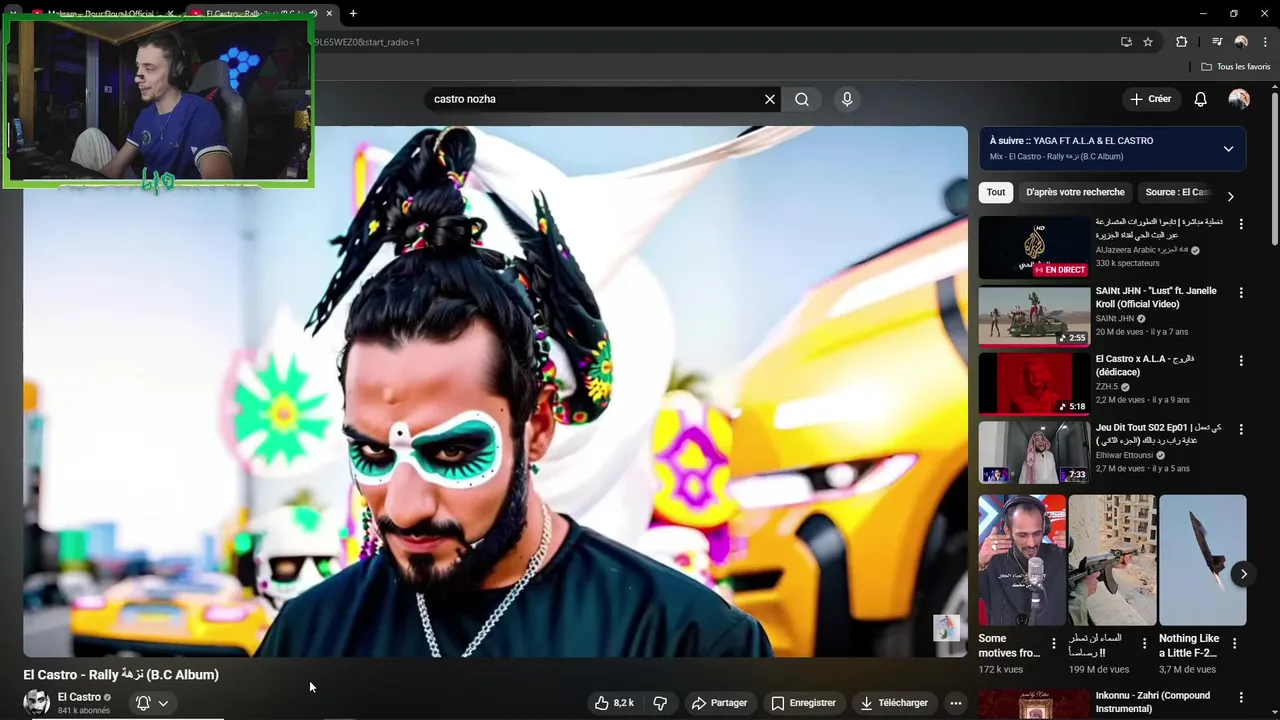Open YouTube notifications bell

click(x=1201, y=99)
